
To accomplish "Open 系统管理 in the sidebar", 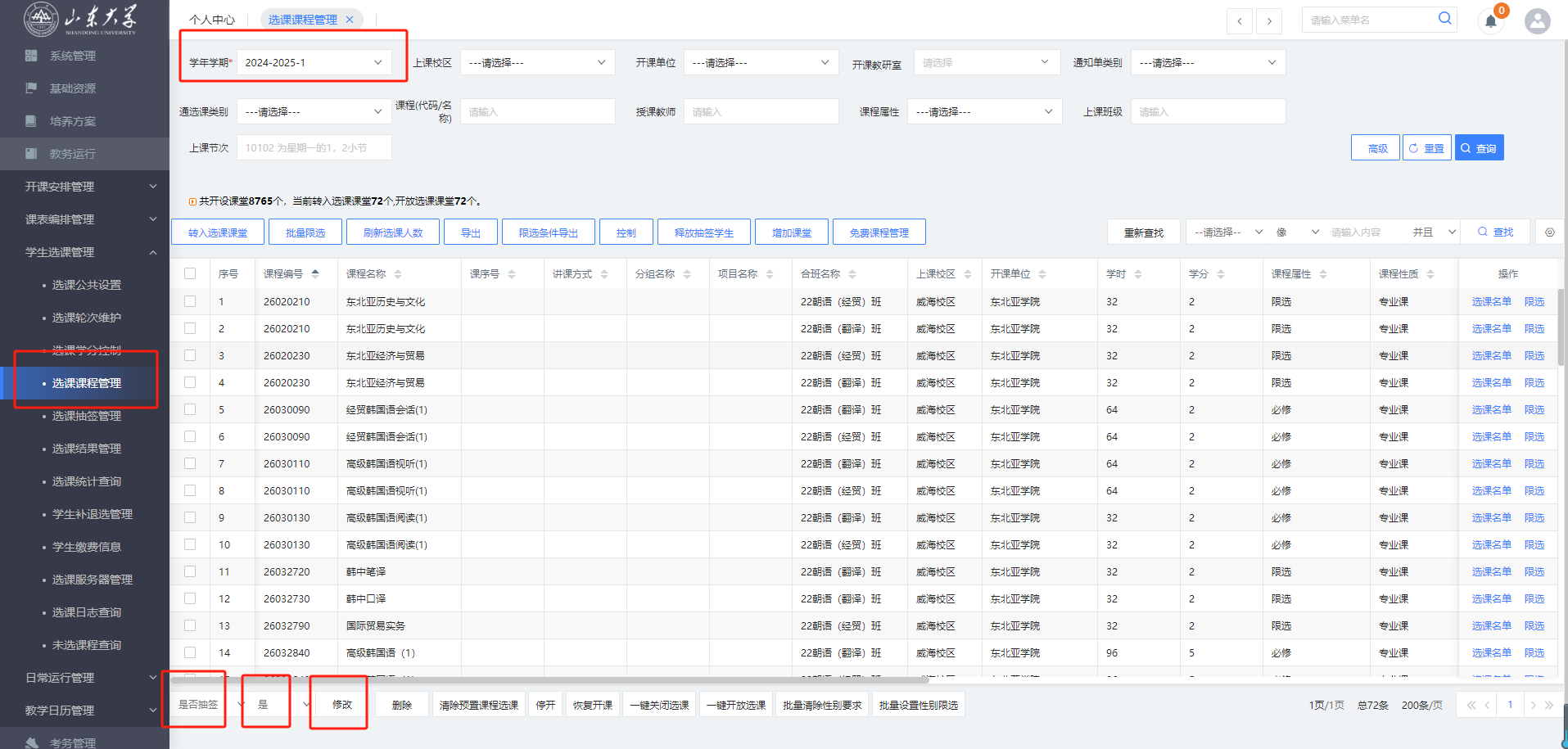I will click(x=72, y=56).
